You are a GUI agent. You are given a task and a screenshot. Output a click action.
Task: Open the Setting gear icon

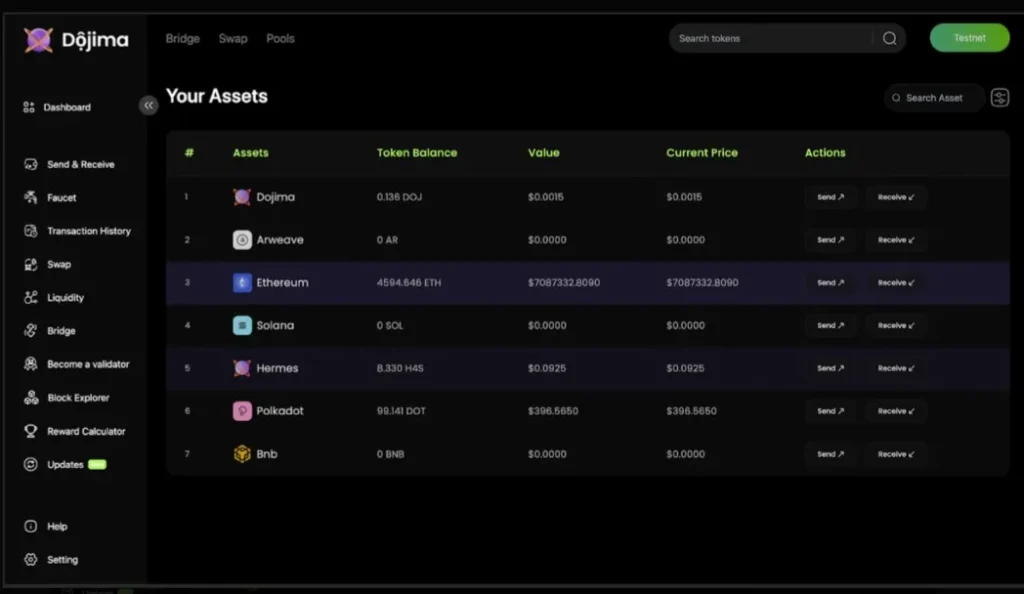click(31, 559)
